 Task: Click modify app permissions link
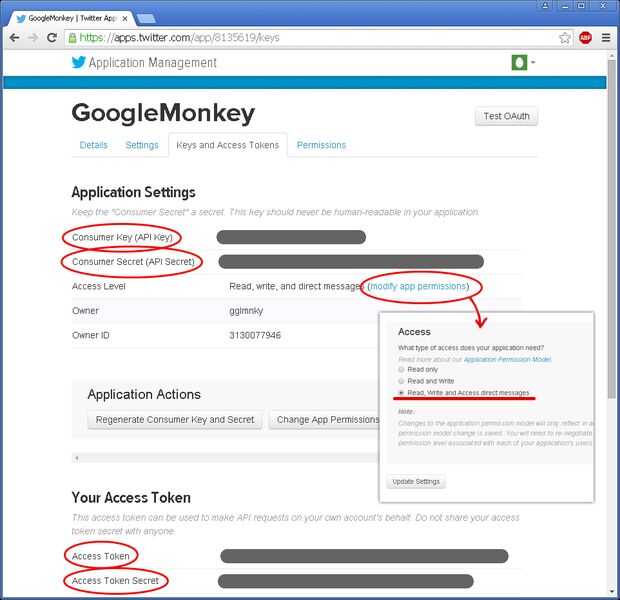(418, 286)
